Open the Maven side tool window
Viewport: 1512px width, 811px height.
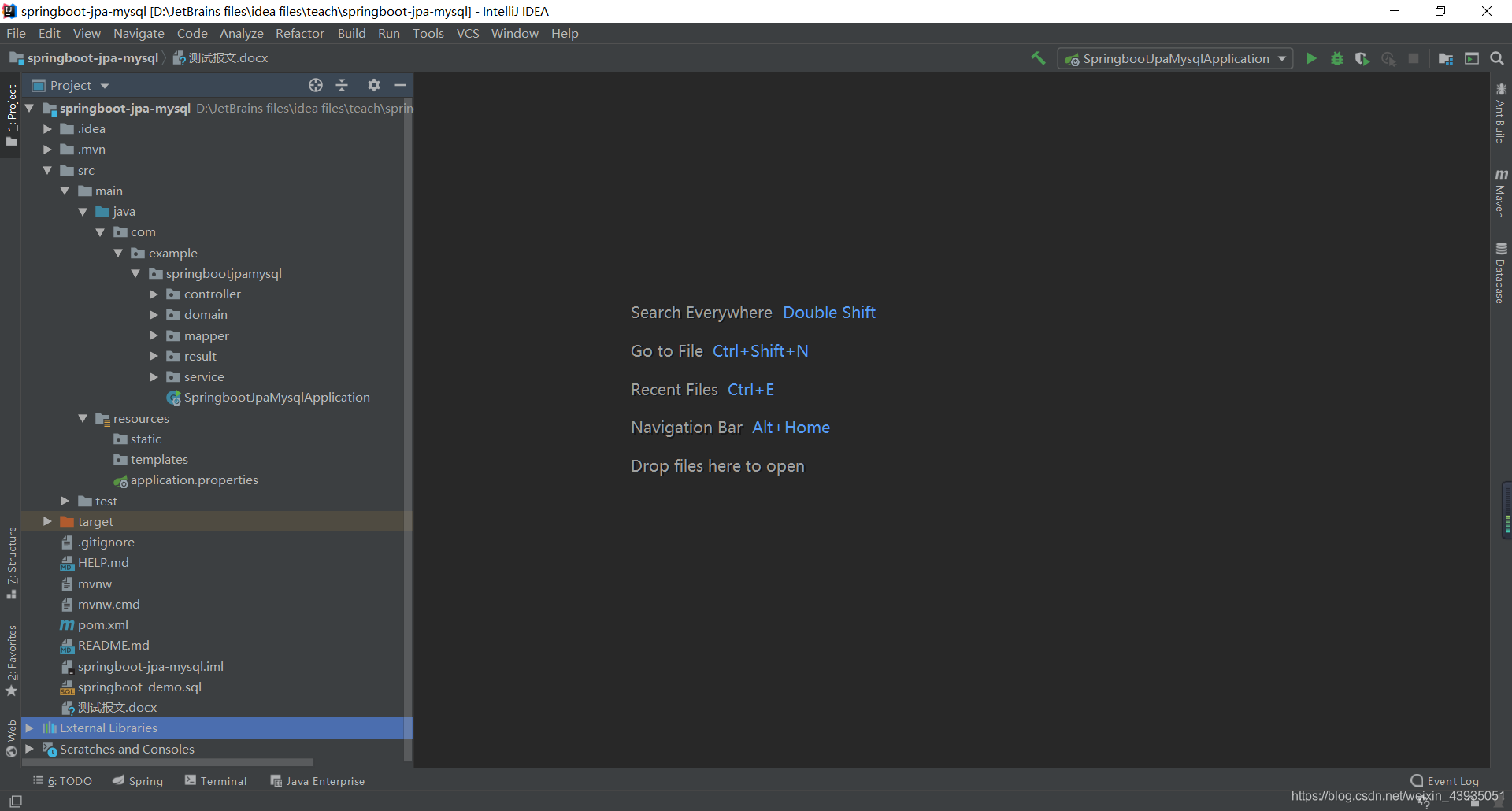tap(1501, 194)
